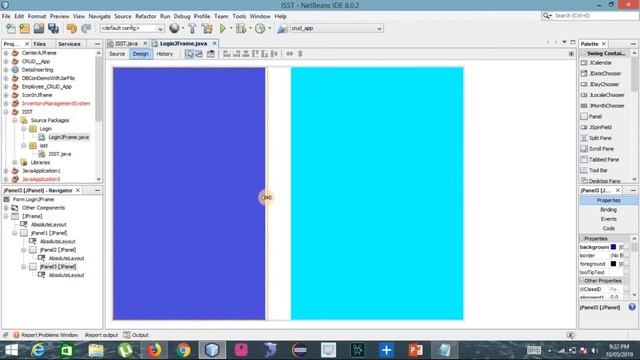Build the project with the hammer icon
Viewport: 640px width, 360px height.
pos(192,28)
